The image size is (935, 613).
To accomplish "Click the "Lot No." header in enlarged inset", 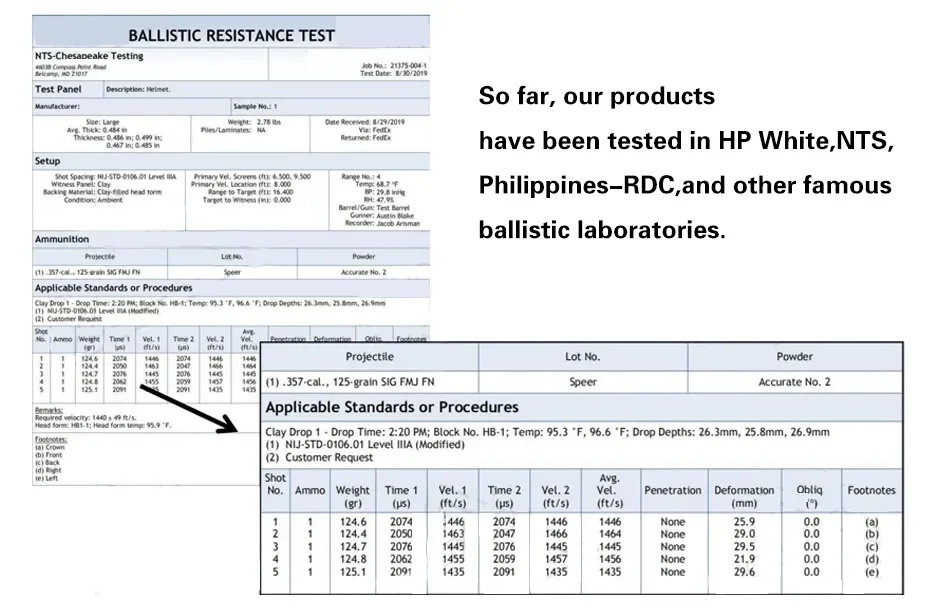I will (x=583, y=357).
